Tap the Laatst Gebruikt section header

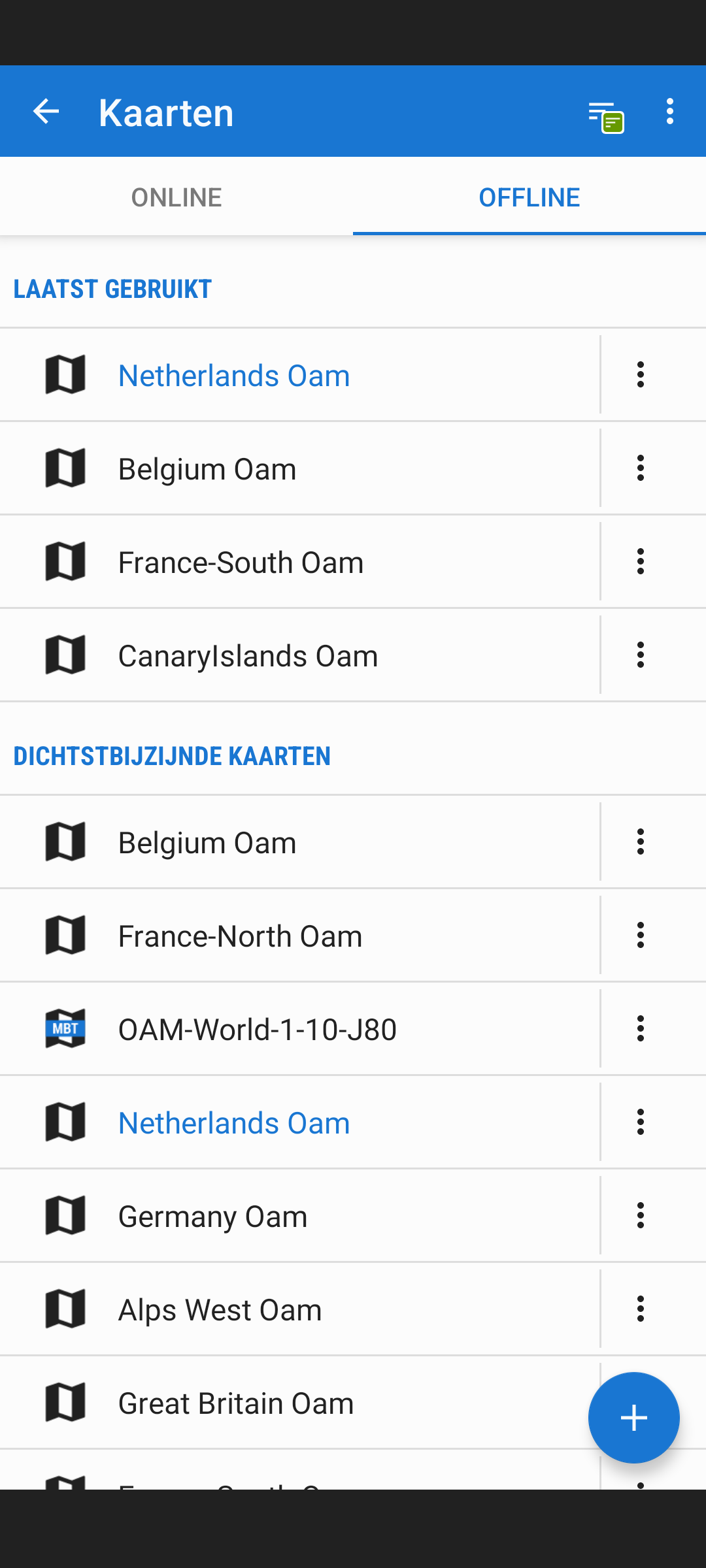point(112,289)
